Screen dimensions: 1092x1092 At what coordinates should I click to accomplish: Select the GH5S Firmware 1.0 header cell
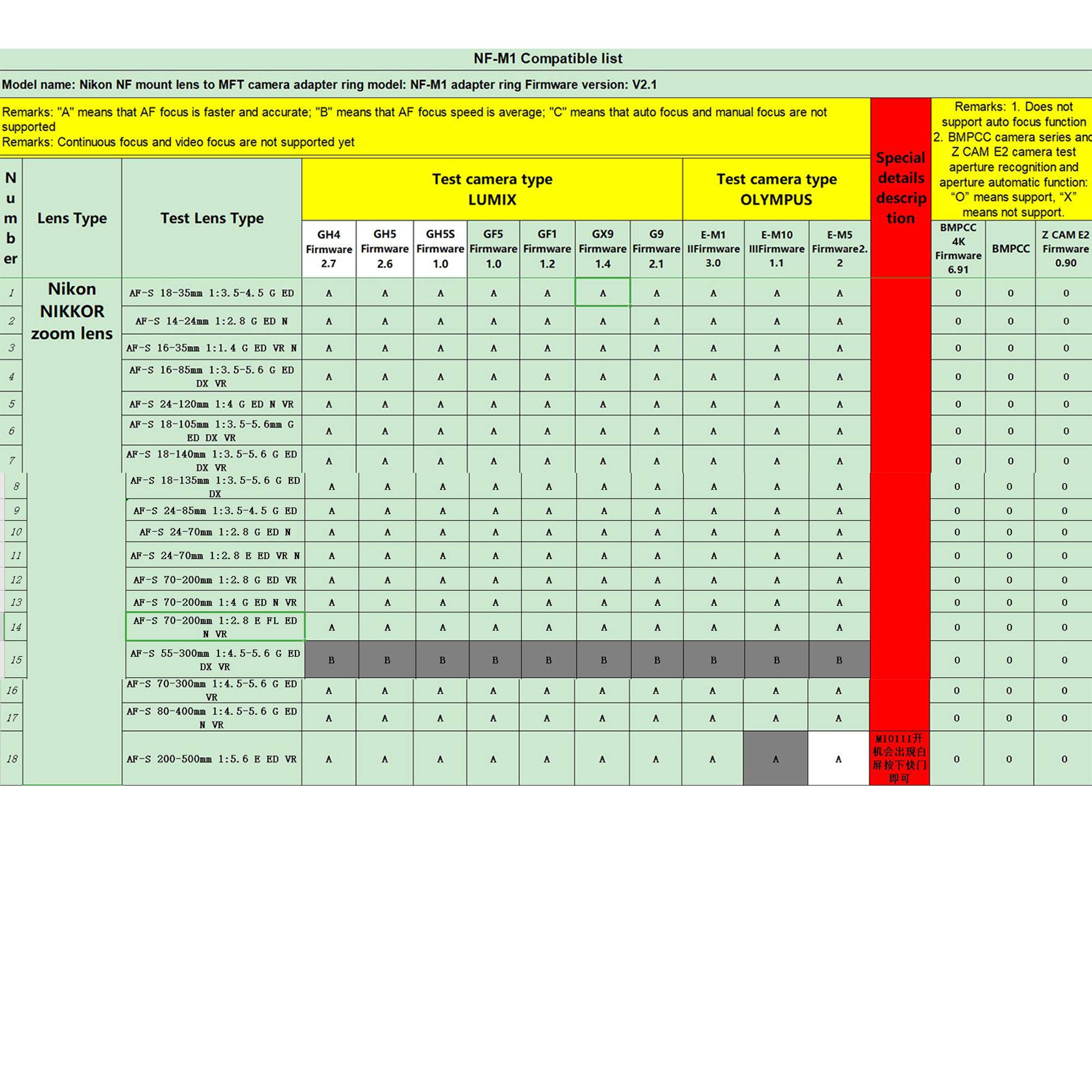coord(440,248)
